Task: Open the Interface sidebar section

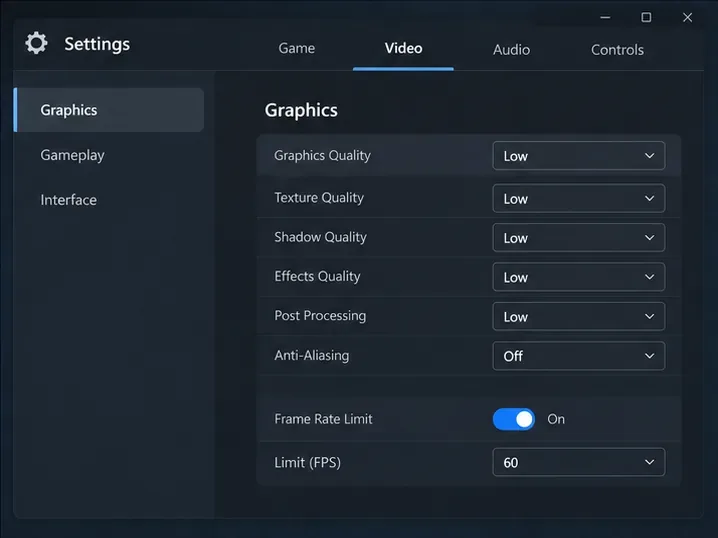Action: point(69,200)
